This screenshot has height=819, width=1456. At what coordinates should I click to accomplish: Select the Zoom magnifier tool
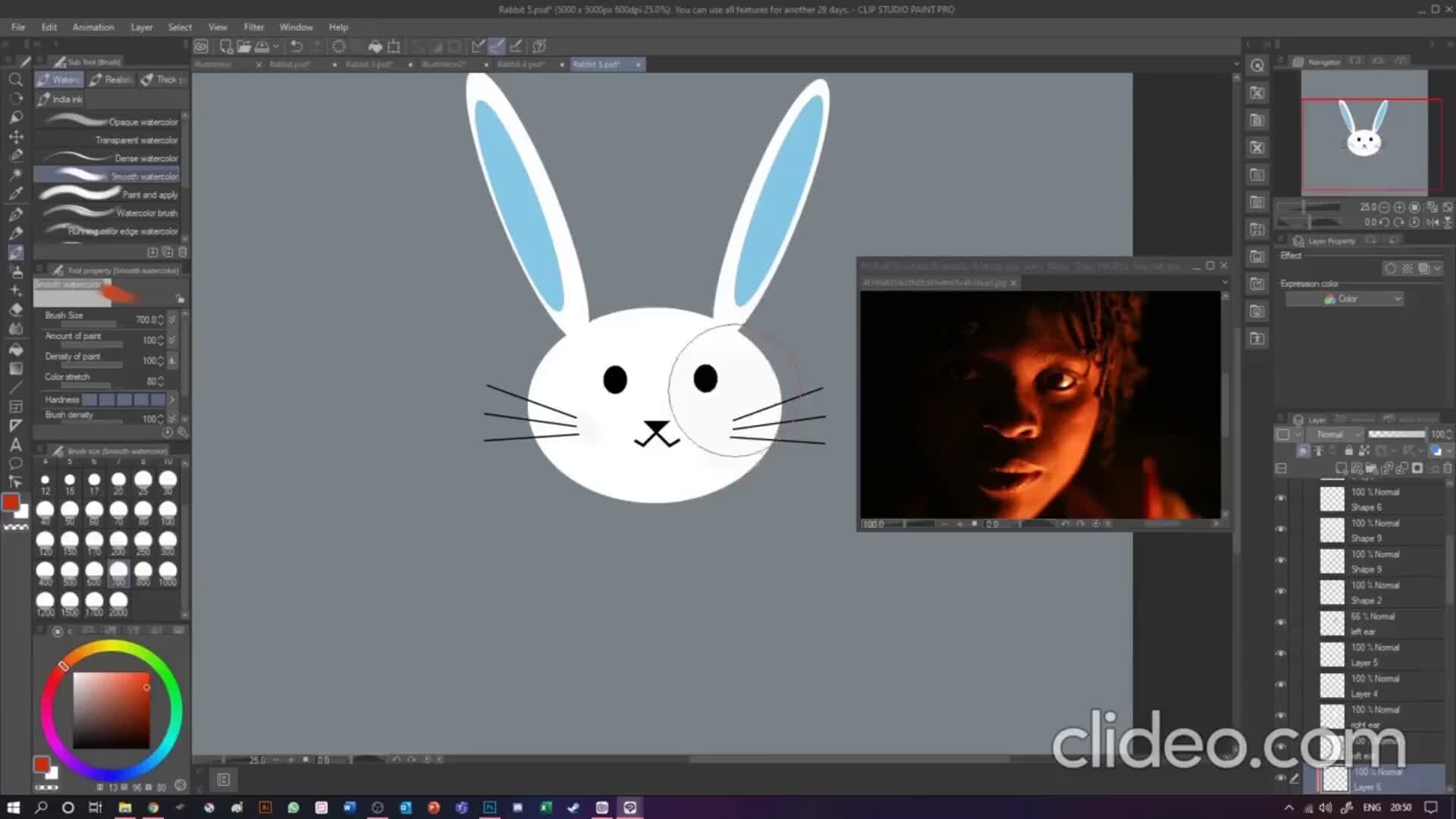[16, 80]
